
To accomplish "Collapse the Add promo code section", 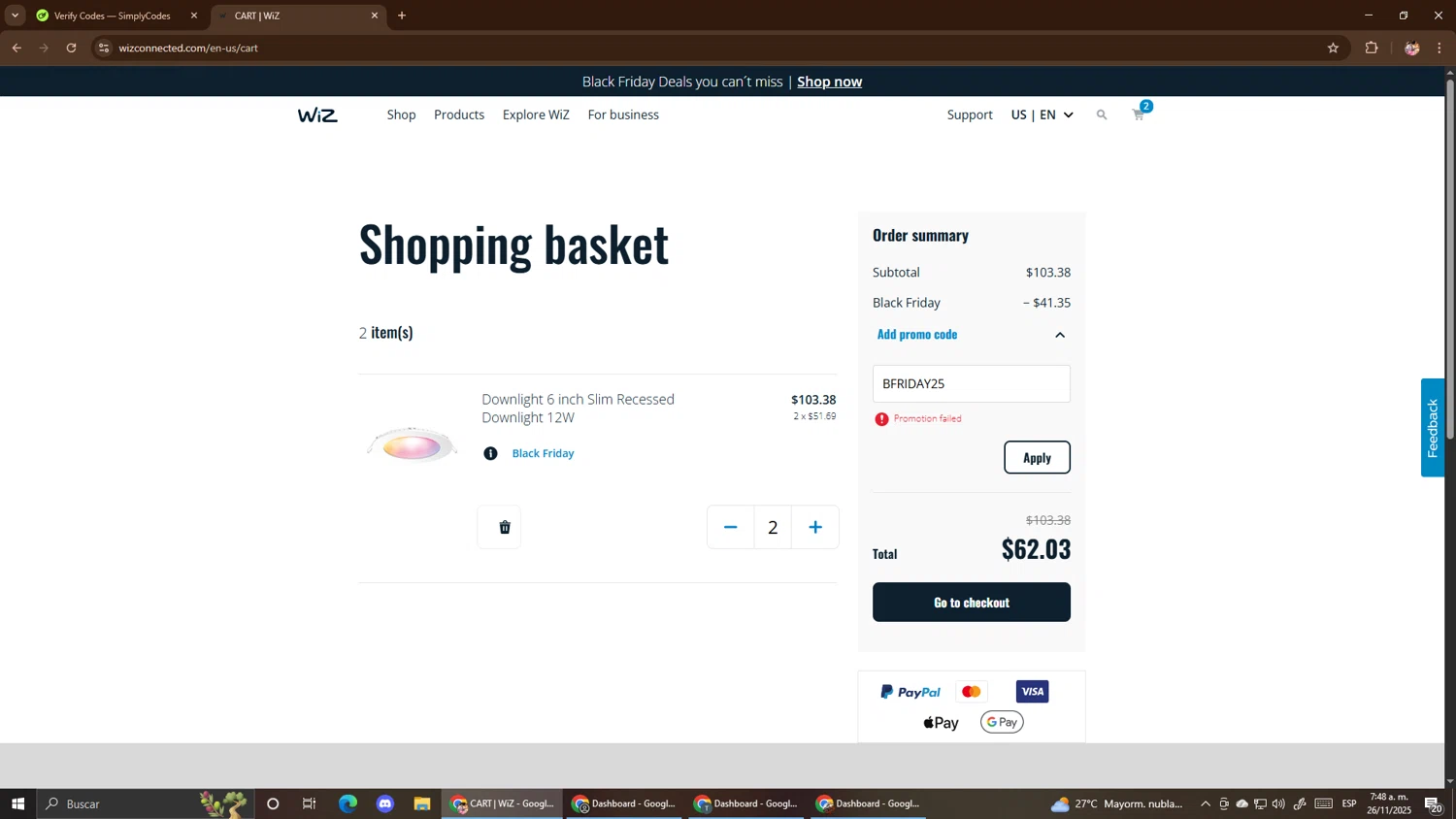I will click(x=1060, y=335).
